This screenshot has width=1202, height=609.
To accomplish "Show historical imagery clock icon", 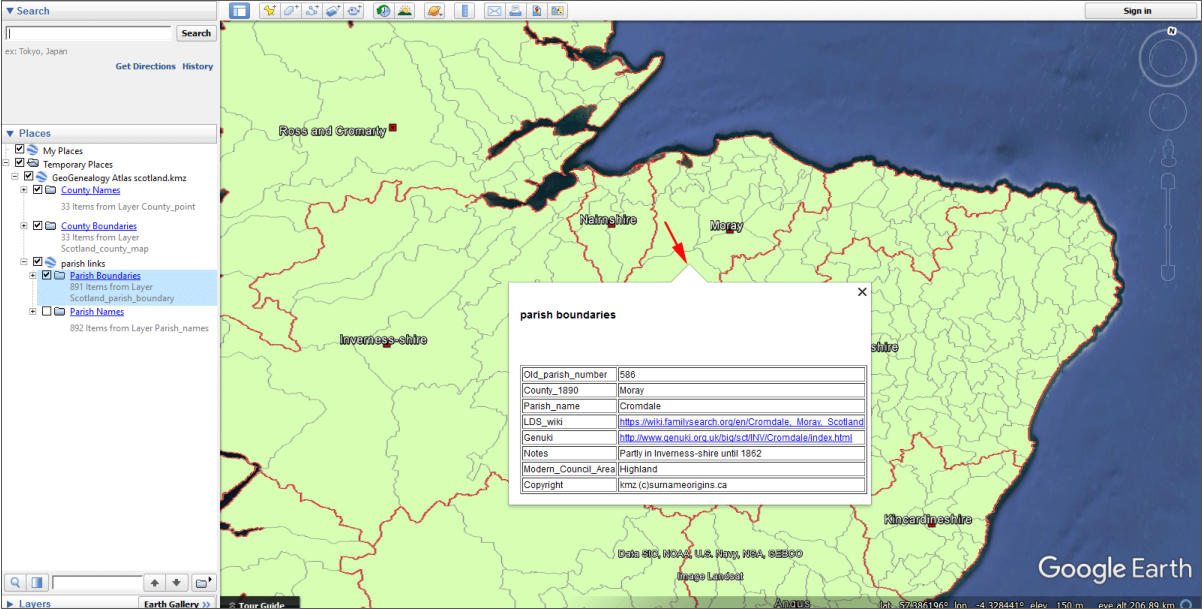I will (x=383, y=11).
